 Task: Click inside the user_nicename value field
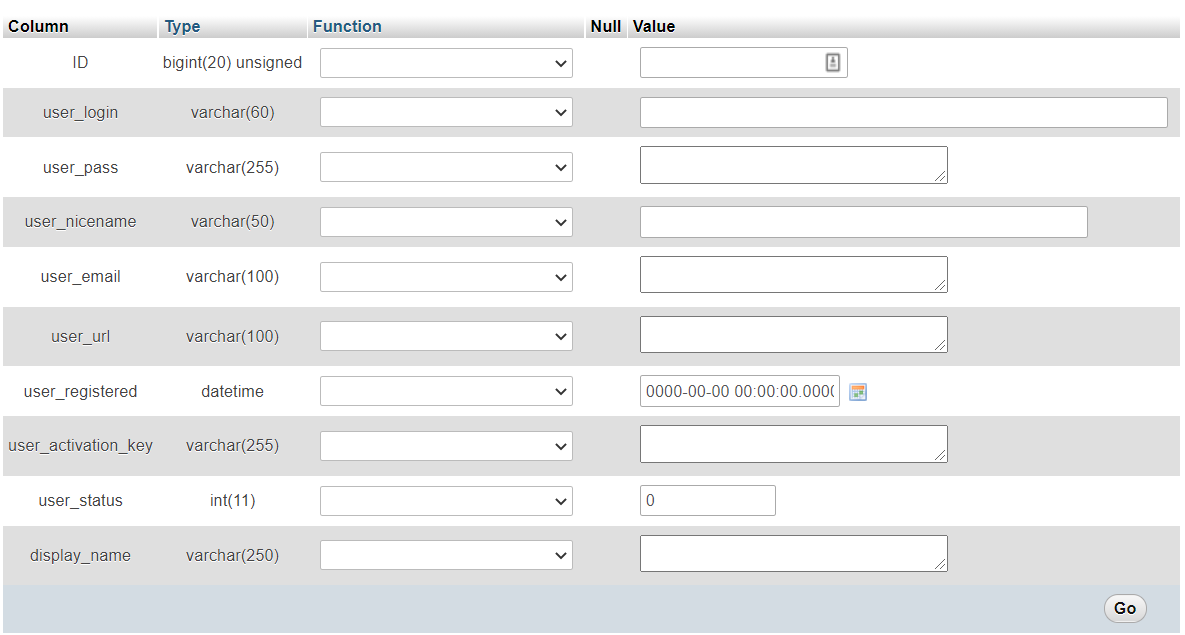click(863, 221)
